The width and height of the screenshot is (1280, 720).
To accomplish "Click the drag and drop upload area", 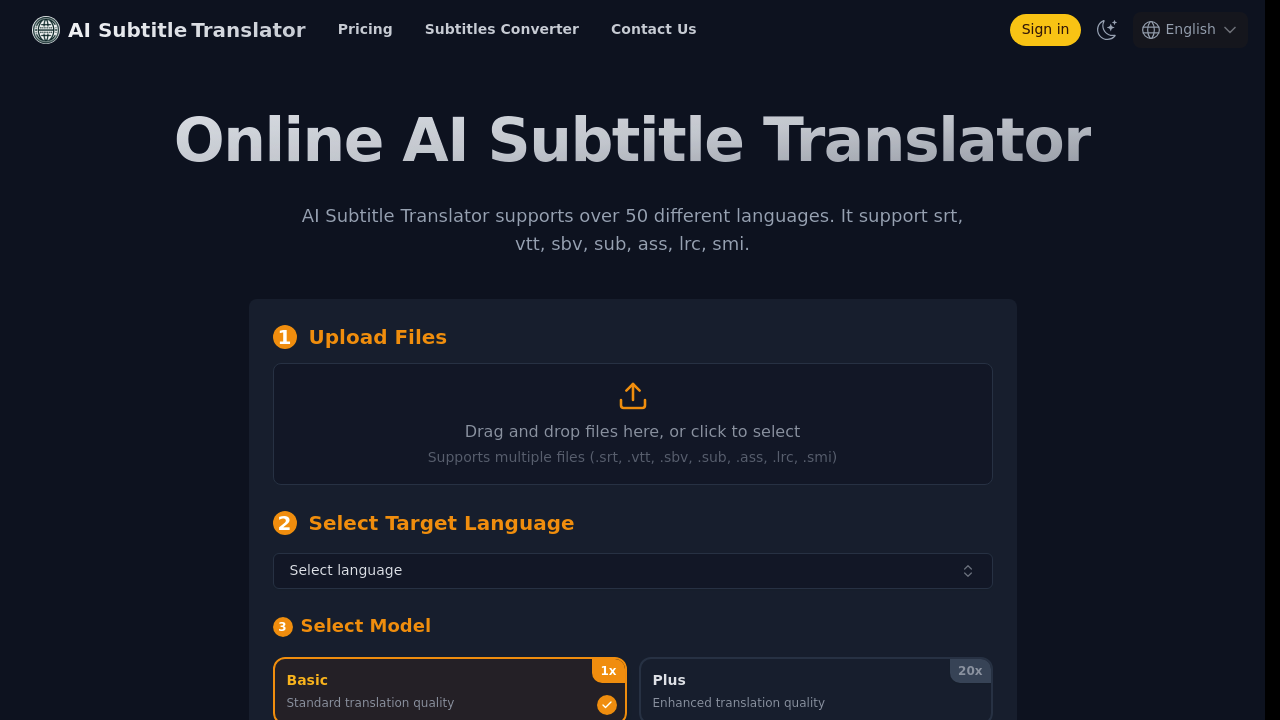I will coord(632,424).
